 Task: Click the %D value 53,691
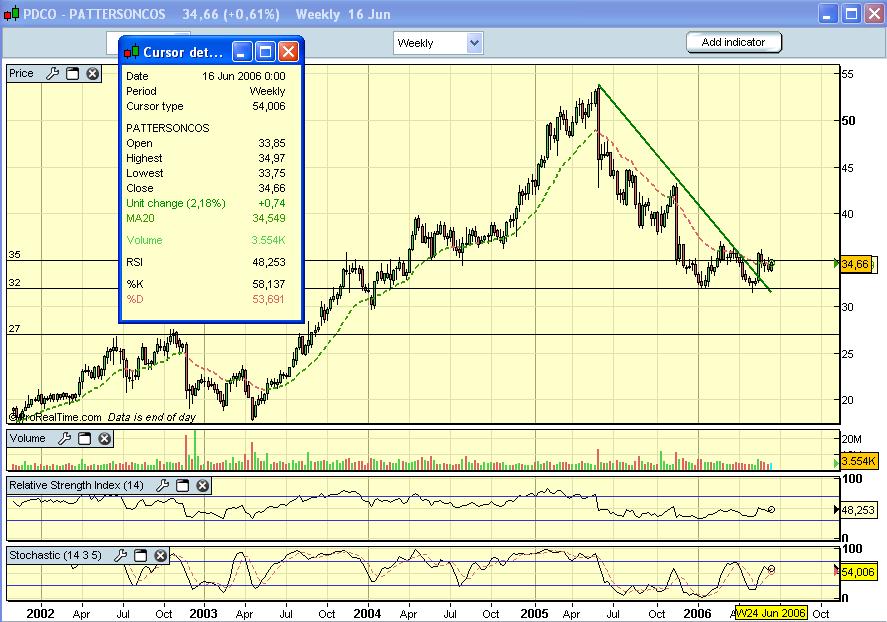pyautogui.click(x=269, y=299)
